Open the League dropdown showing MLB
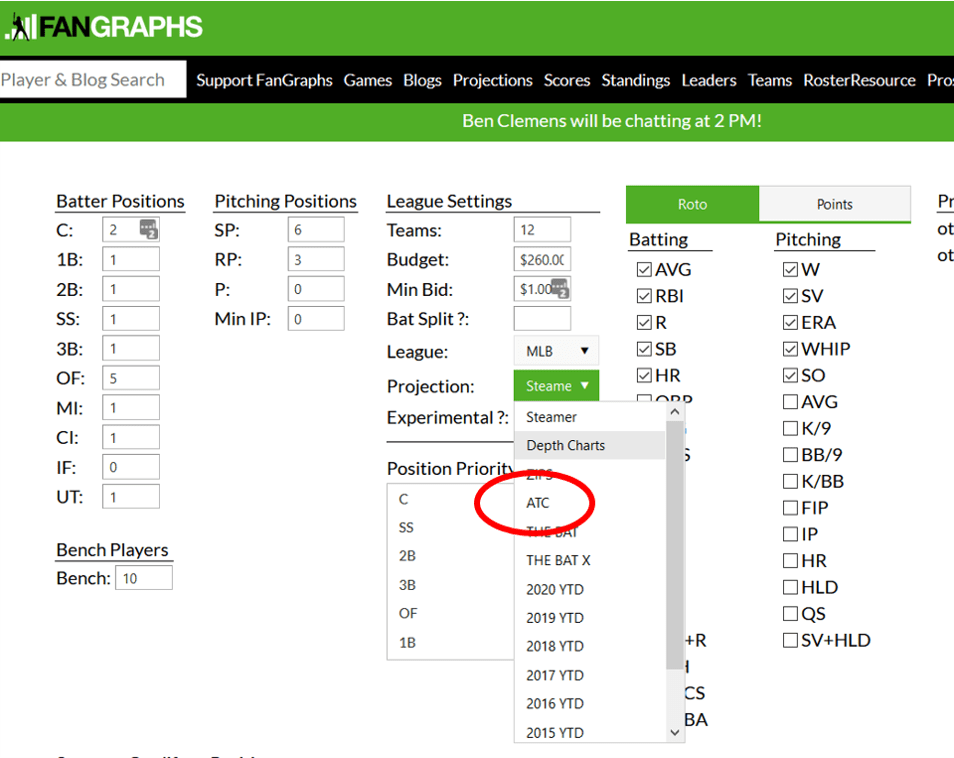Screen dimensions: 954x758 (556, 351)
